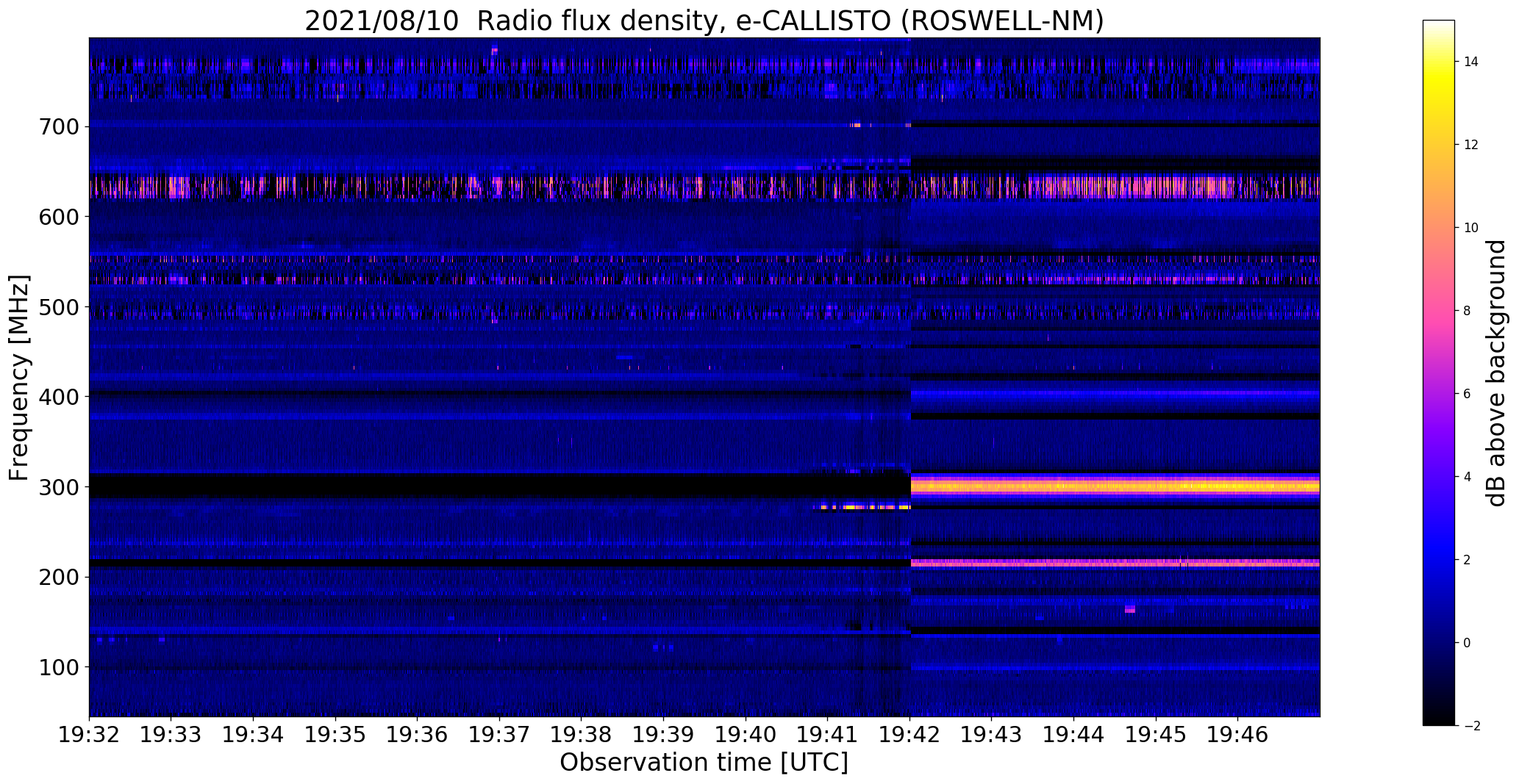1519x784 pixels.
Task: Click the 19:38 time tick label
Action: (582, 733)
